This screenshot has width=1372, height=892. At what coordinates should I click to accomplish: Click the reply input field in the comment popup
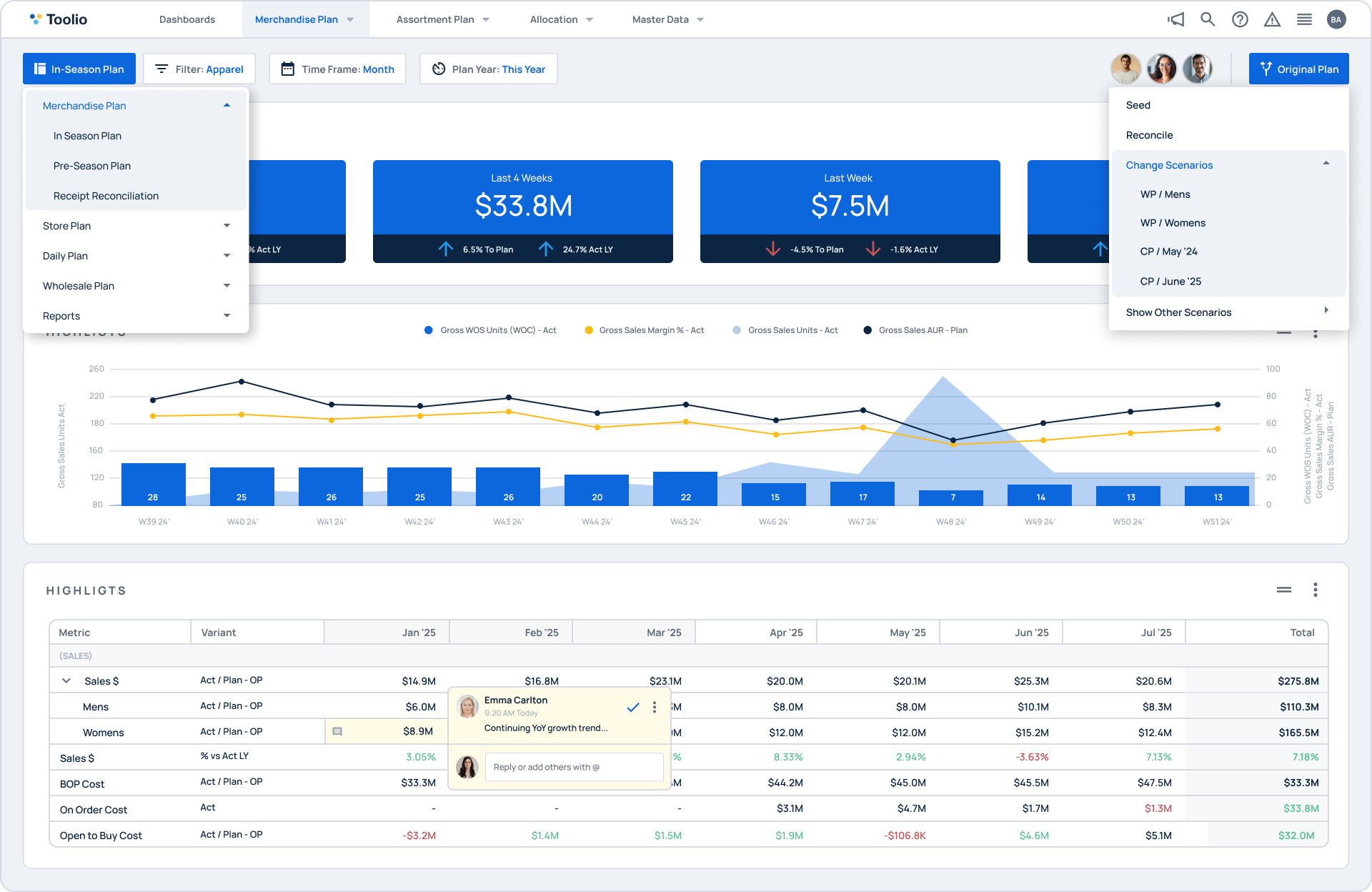tap(574, 767)
